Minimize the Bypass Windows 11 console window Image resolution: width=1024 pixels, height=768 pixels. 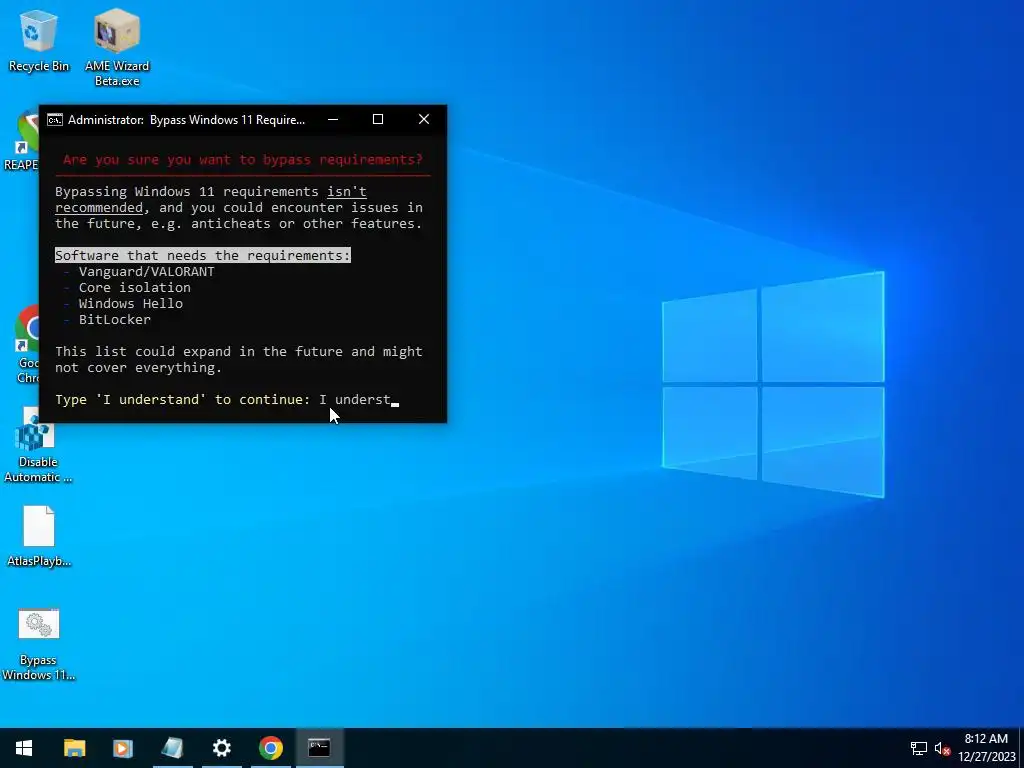coord(333,120)
